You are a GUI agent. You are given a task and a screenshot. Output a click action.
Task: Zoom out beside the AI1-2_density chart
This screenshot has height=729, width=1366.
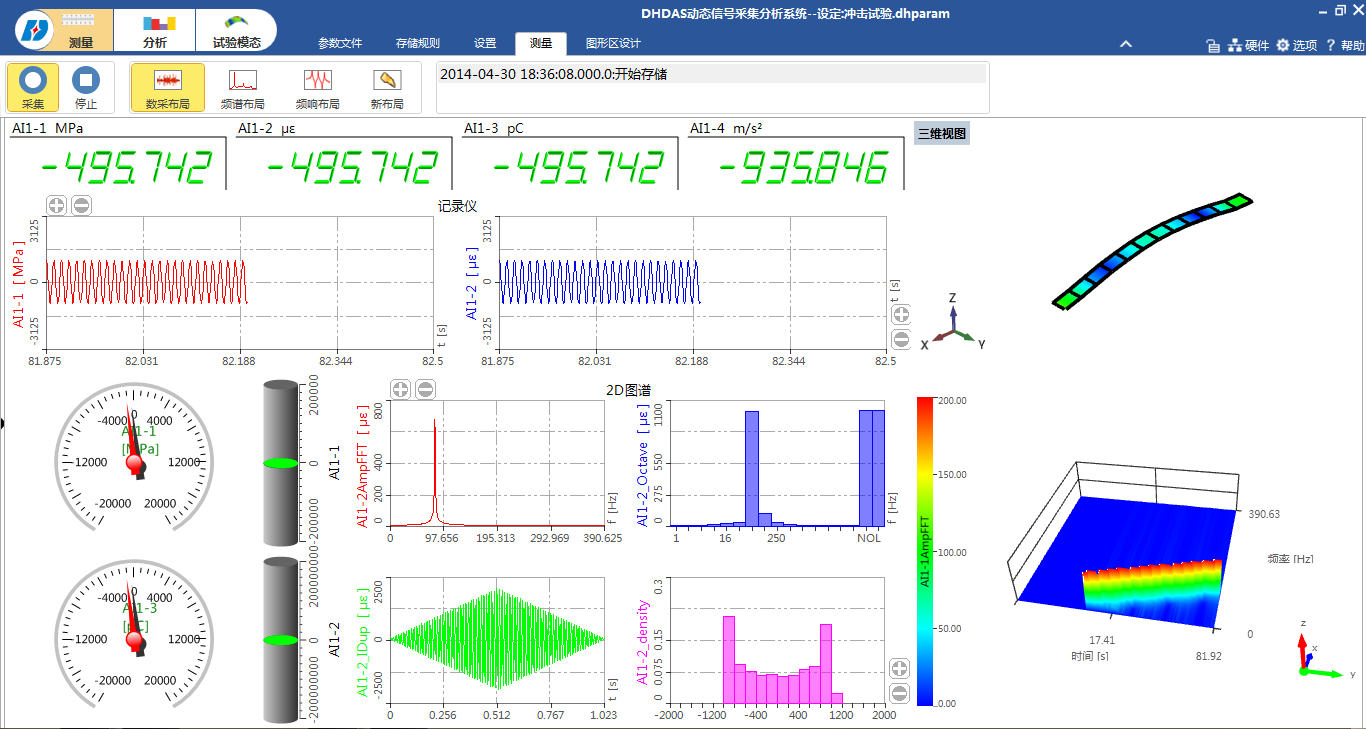tap(899, 693)
